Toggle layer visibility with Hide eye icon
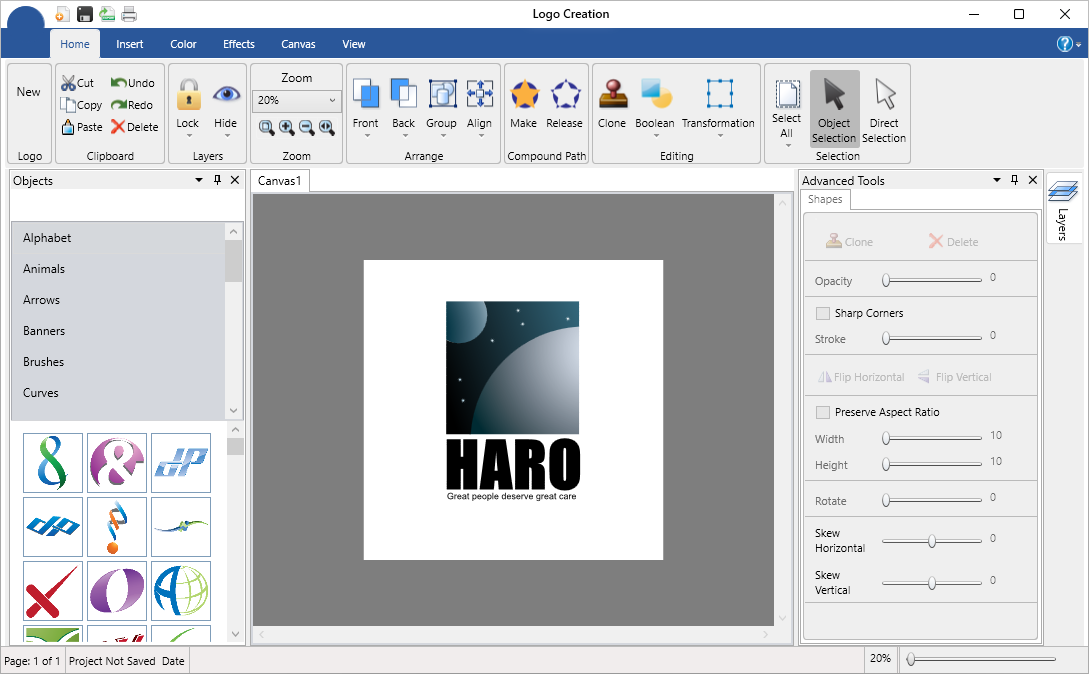The image size is (1089, 674). point(226,96)
